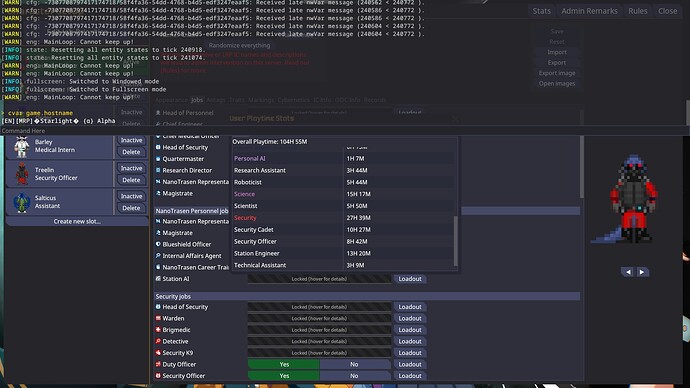The image size is (690, 388).
Task: Select Salticus character avatar
Action: coord(21,202)
